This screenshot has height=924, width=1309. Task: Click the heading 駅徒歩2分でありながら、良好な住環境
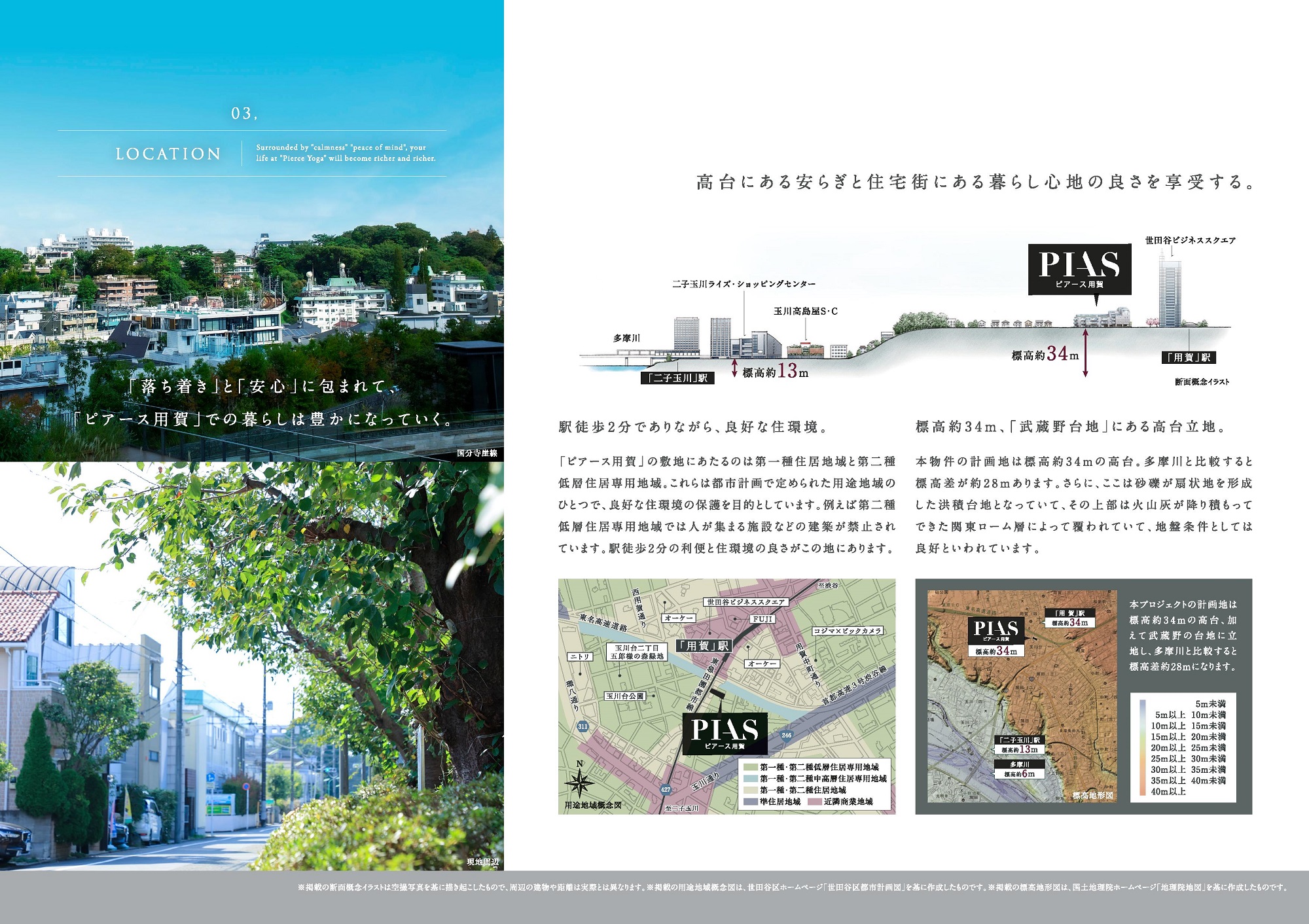(694, 427)
